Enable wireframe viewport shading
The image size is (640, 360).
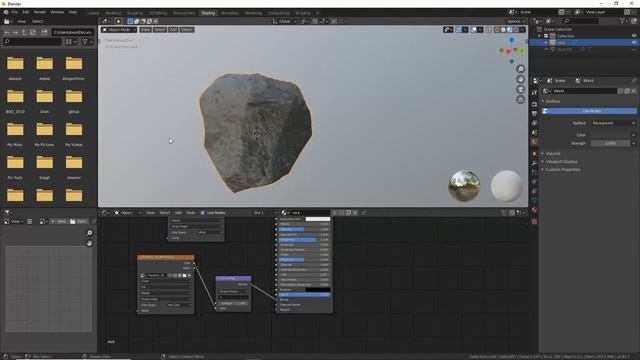[497, 30]
